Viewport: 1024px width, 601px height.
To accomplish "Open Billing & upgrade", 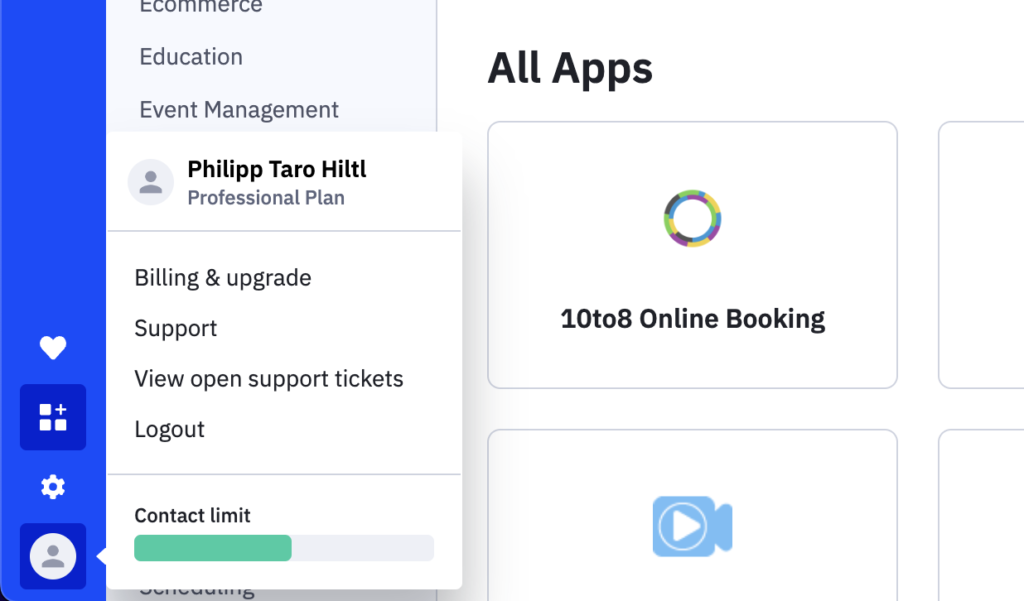I will coord(223,278).
